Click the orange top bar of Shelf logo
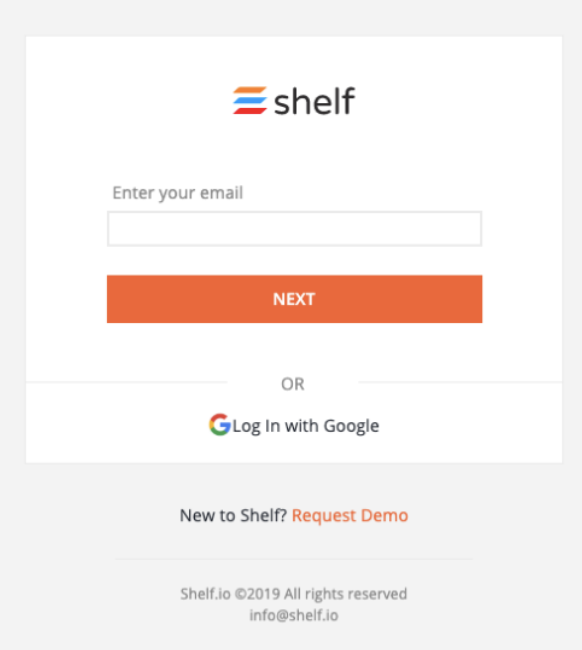 point(250,90)
